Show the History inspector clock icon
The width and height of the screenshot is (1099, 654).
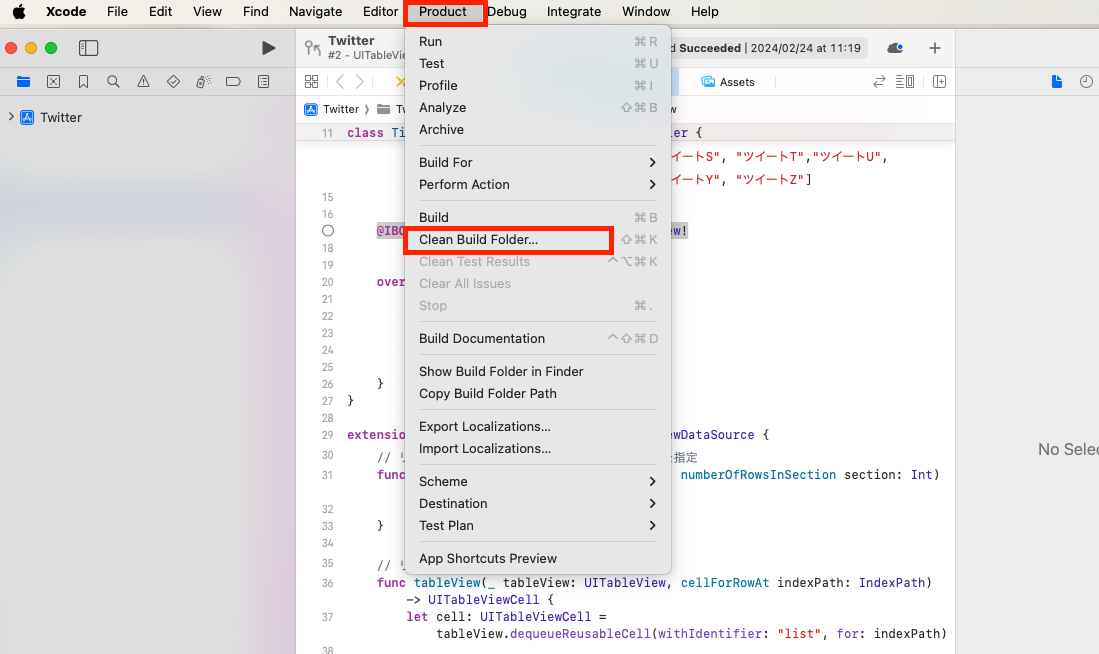tap(1086, 81)
